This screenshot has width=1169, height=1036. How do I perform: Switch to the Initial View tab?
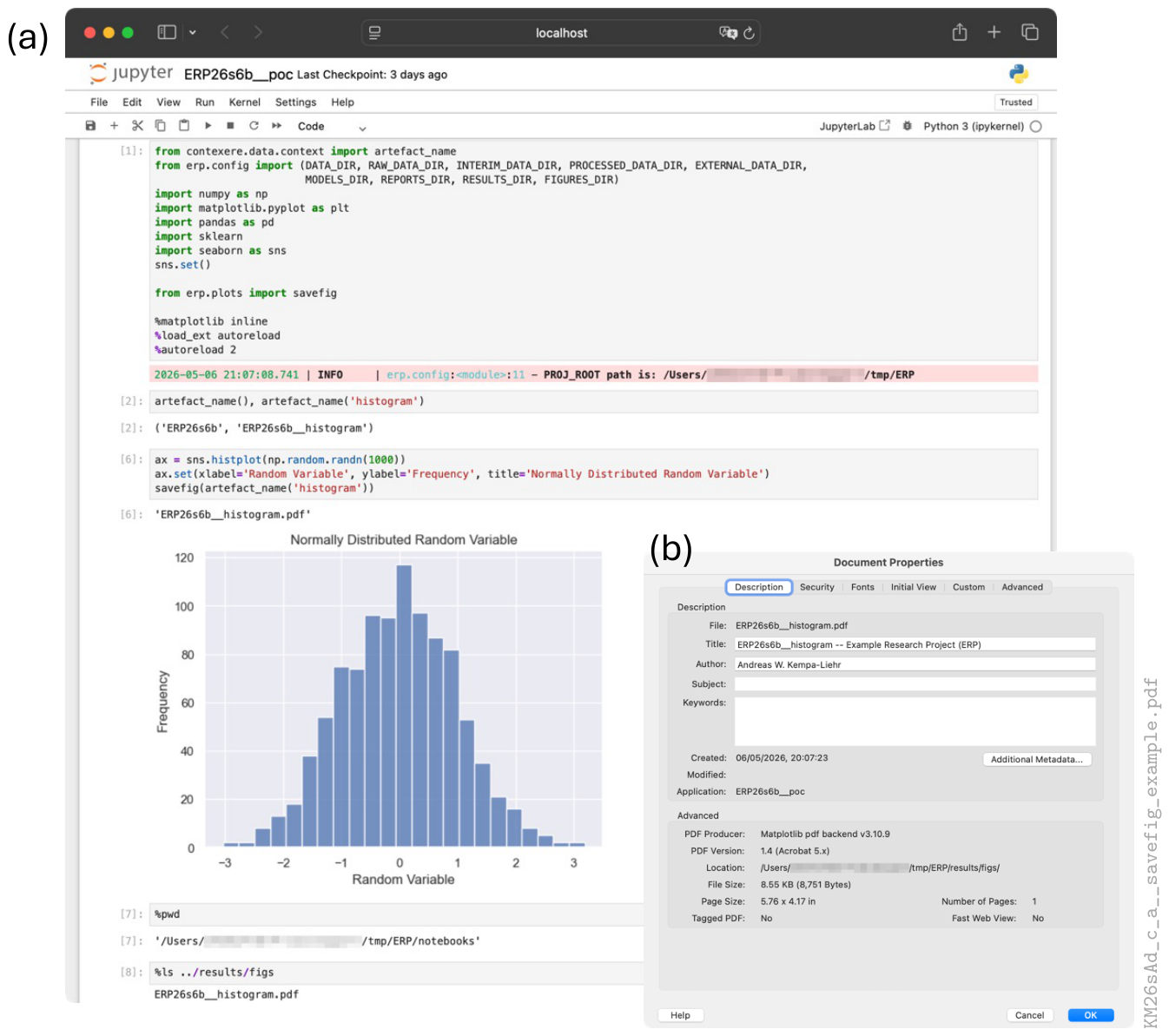coord(914,587)
